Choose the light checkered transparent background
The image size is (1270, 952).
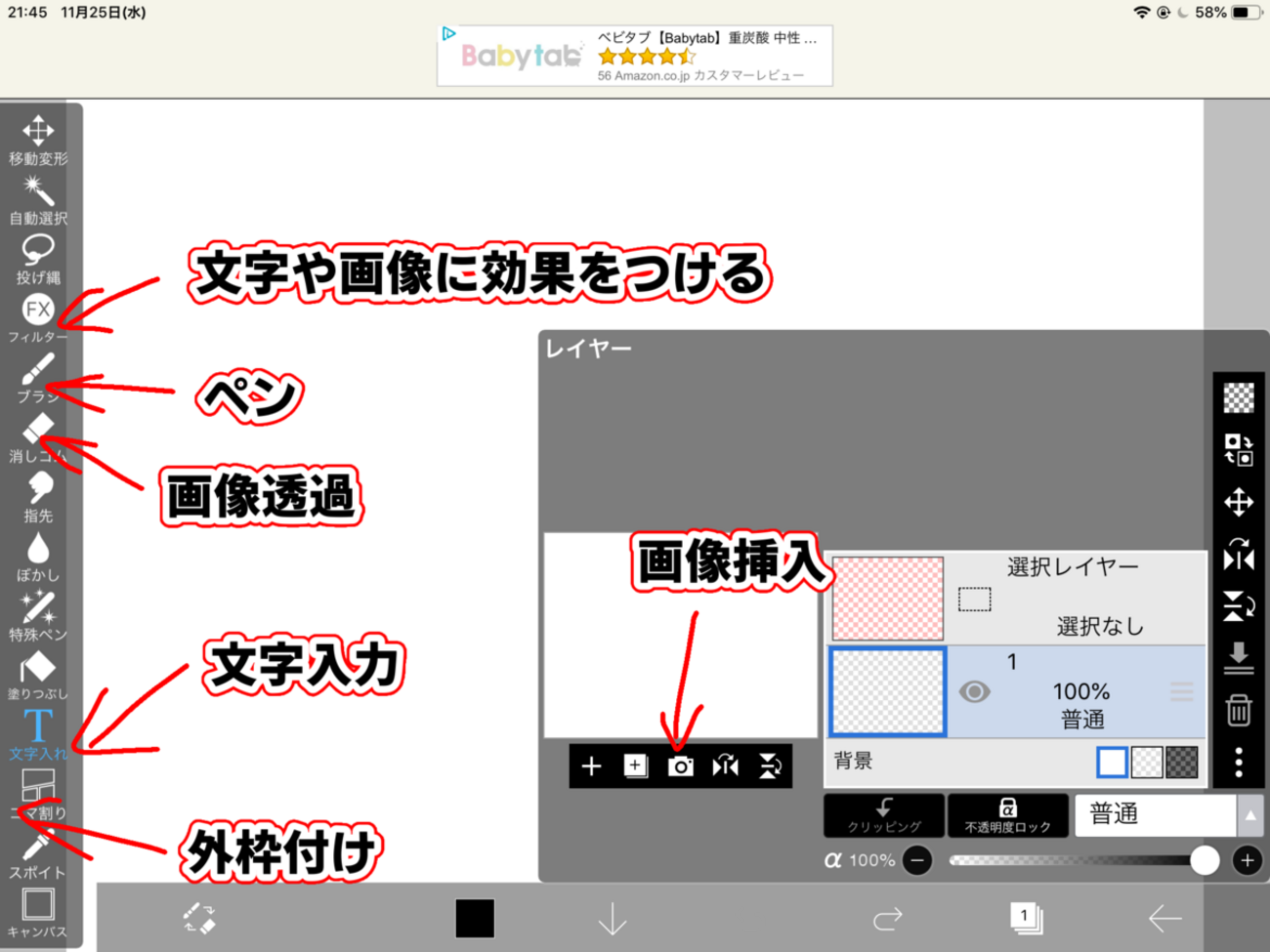pyautogui.click(x=1147, y=763)
